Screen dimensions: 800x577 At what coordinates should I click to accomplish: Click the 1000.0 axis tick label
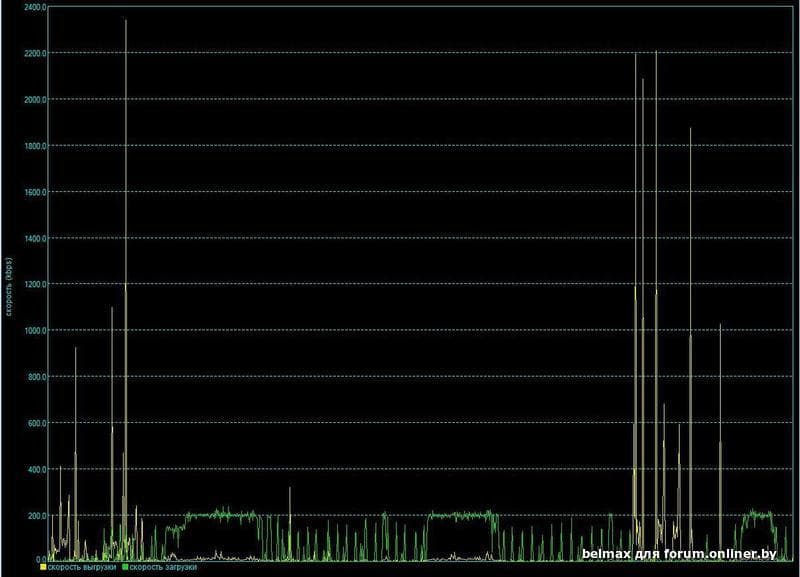35,331
